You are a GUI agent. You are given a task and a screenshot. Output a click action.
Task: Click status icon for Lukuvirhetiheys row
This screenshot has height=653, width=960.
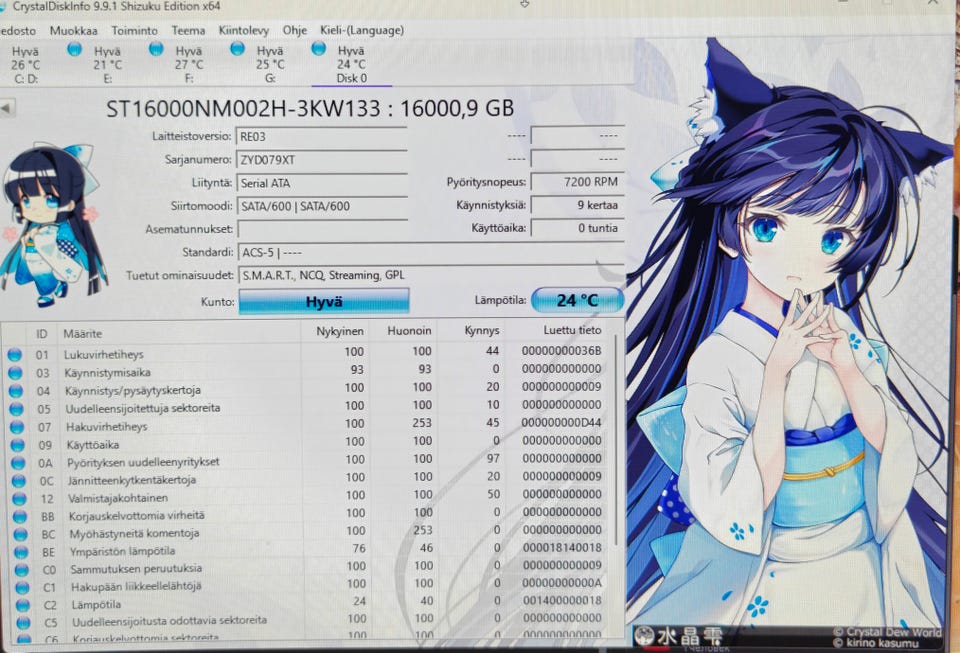pos(15,354)
